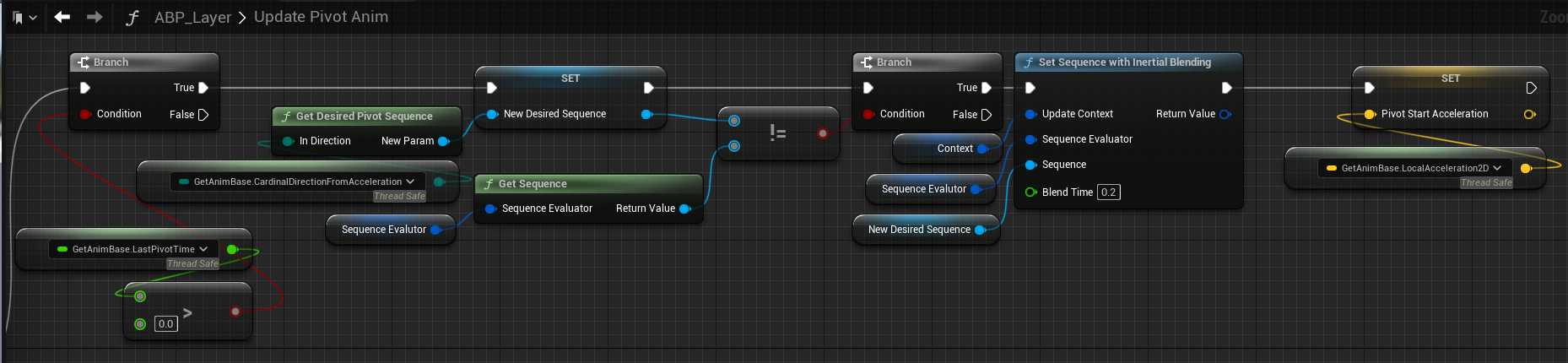Screen dimensions: 1568x363
Task: Select the Set Sequence with Inertial Blending title
Action: [x=1124, y=62]
